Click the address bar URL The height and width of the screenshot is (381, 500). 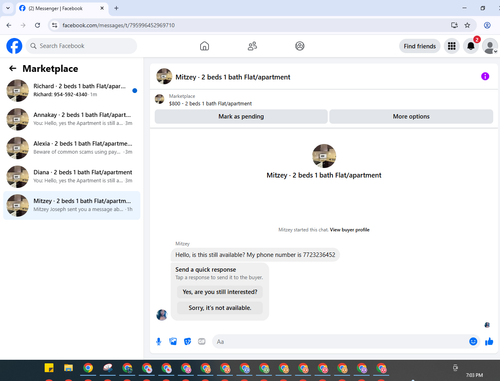coord(119,25)
